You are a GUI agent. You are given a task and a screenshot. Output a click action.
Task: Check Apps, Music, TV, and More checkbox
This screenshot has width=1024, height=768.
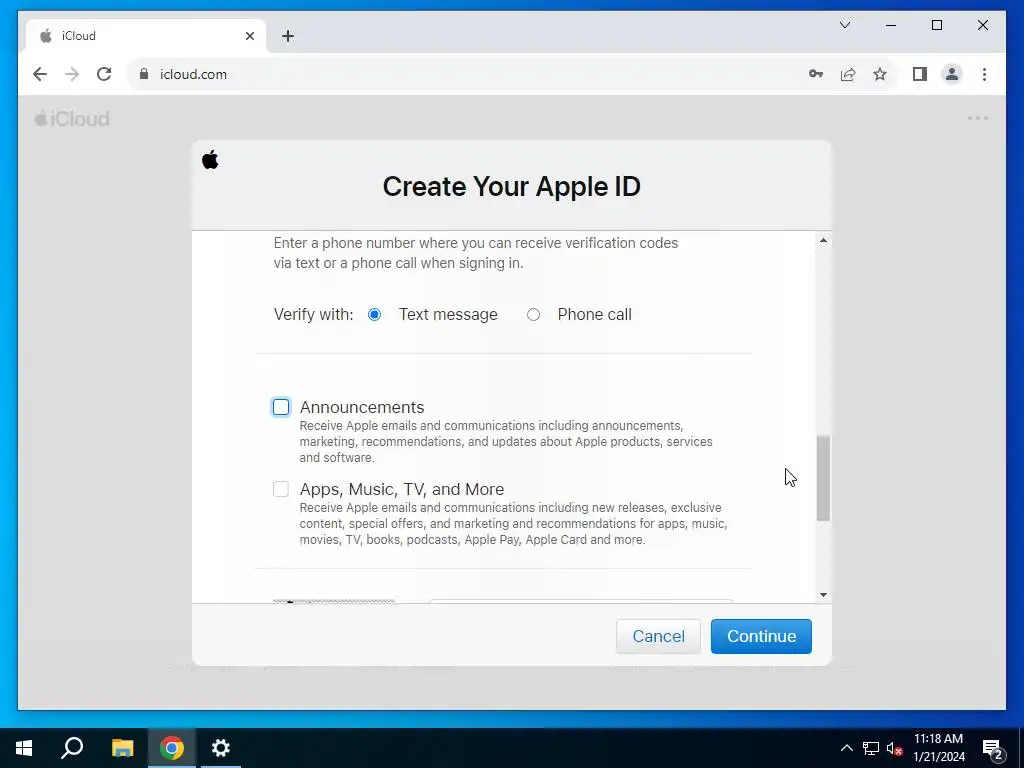point(281,489)
